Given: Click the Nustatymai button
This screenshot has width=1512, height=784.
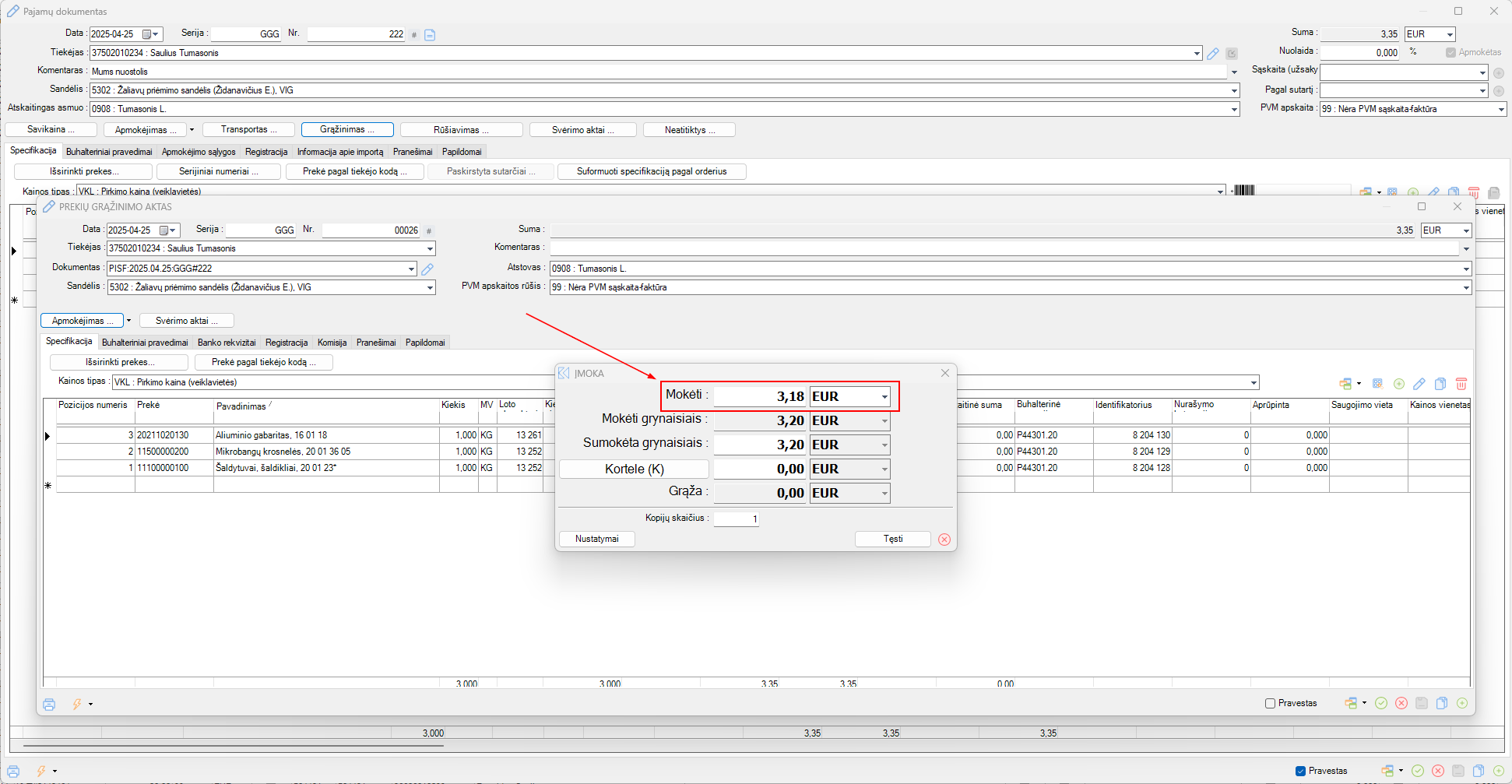Looking at the screenshot, I should [x=596, y=539].
